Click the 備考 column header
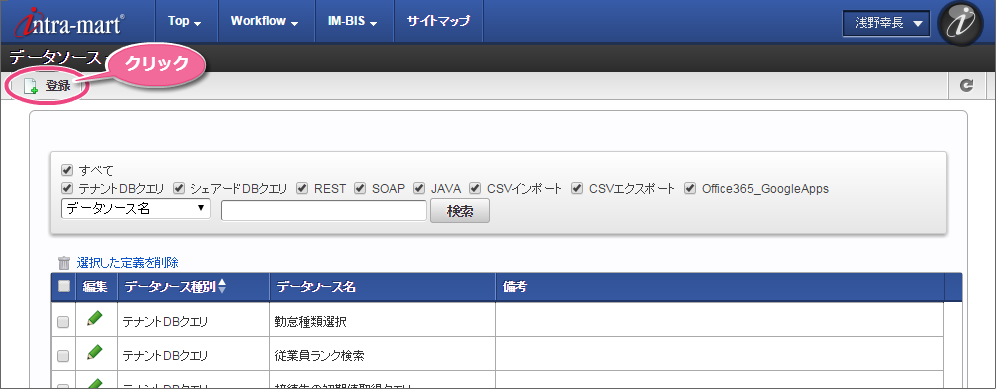The image size is (996, 389). point(720,287)
